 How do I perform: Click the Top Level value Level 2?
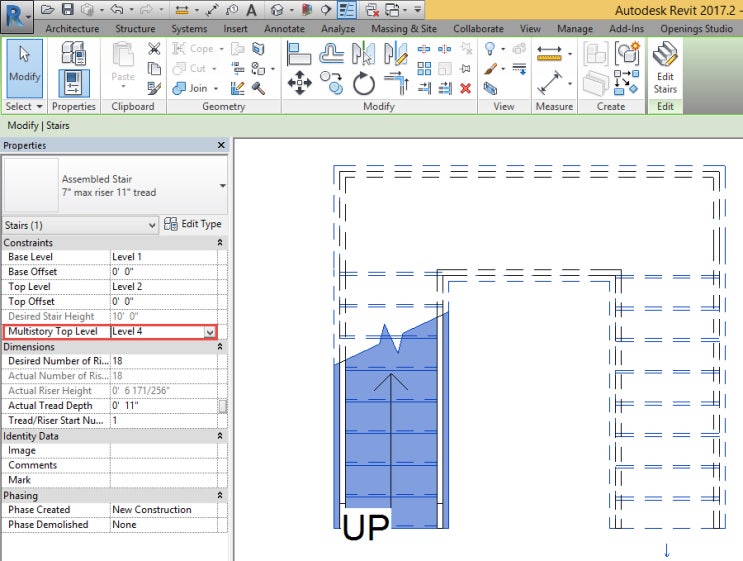(163, 287)
